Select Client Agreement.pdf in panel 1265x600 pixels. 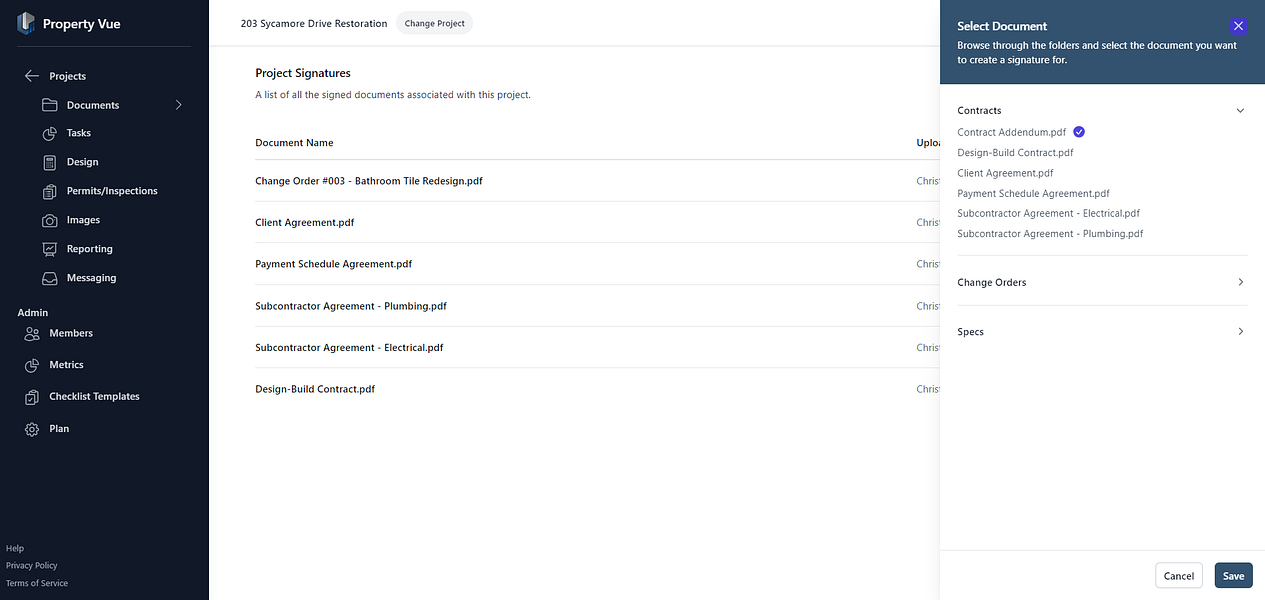pos(1005,173)
